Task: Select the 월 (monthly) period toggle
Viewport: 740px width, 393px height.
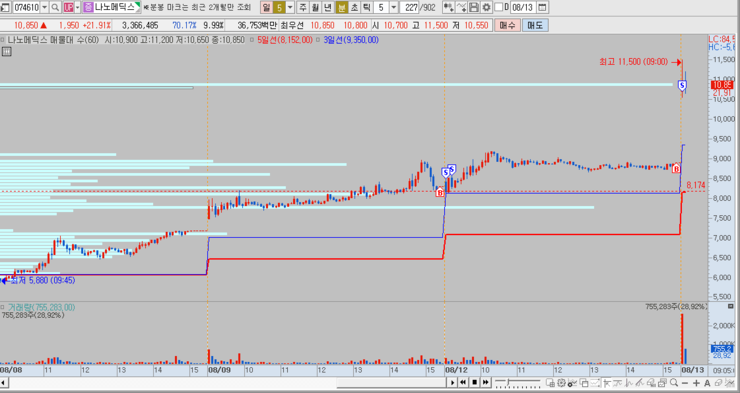Action: (x=315, y=7)
